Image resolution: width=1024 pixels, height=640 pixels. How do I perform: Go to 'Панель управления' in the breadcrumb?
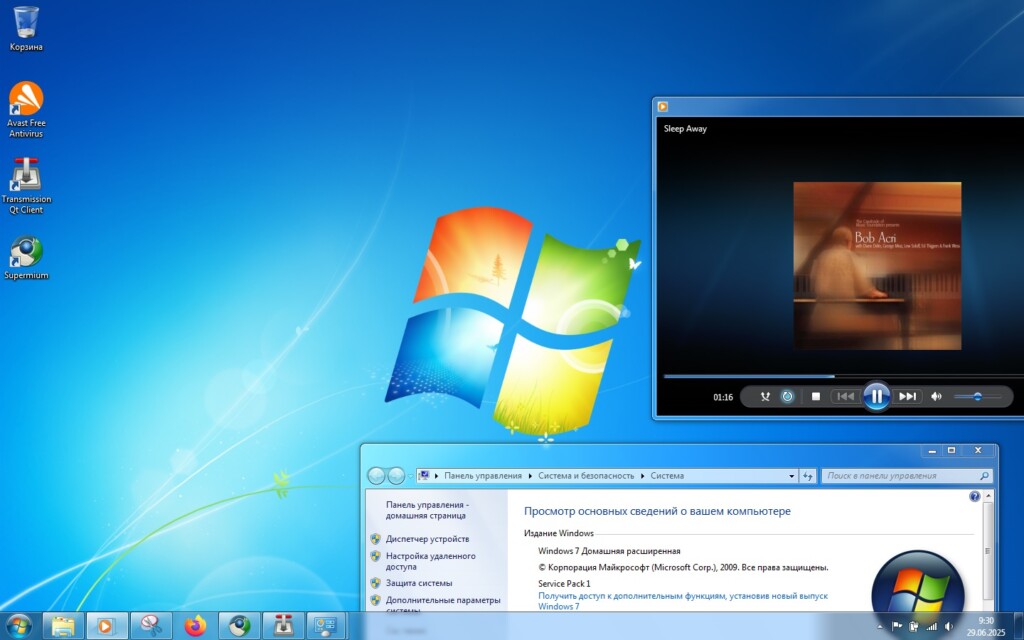click(481, 476)
